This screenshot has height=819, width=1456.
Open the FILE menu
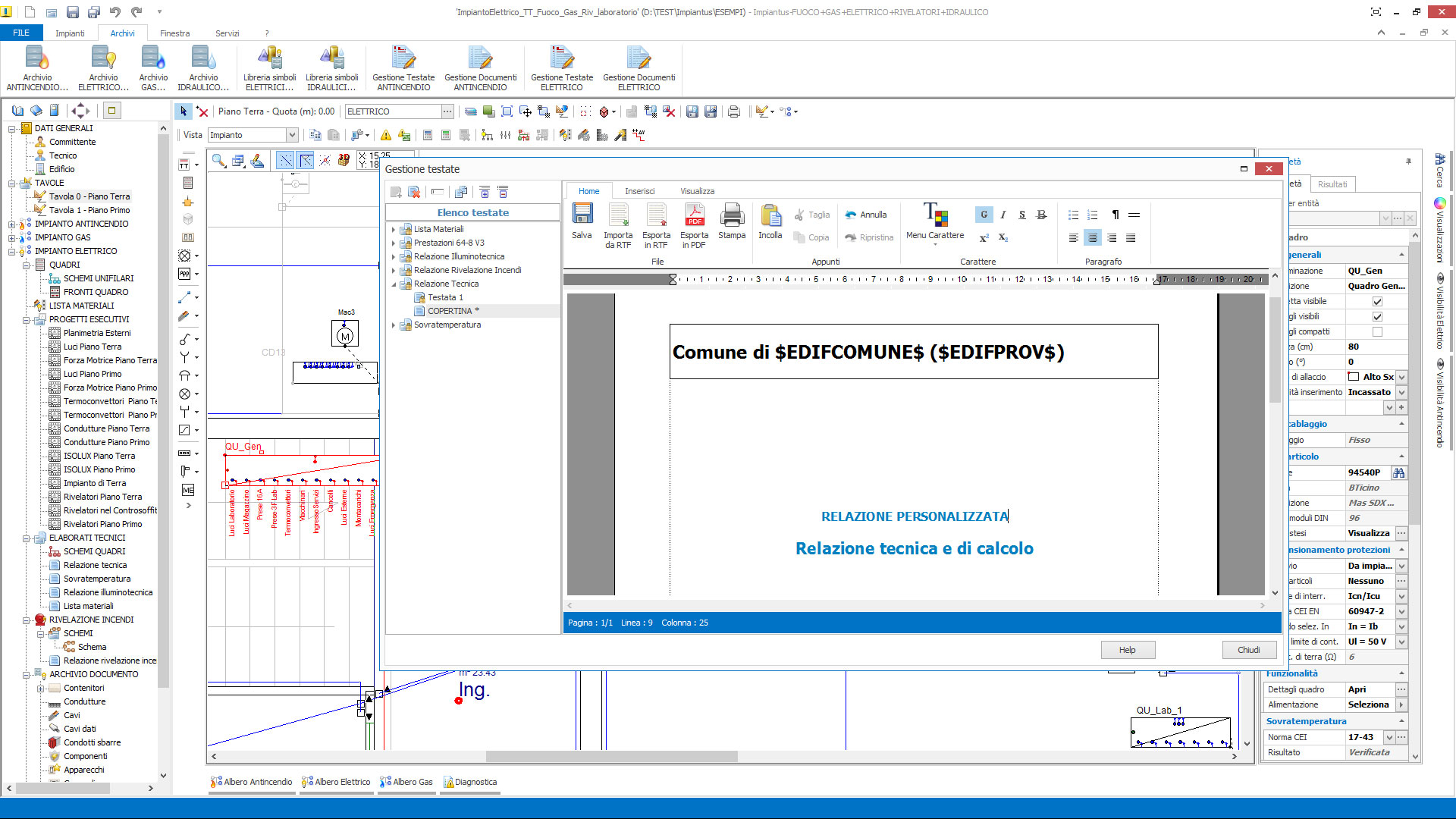tap(21, 33)
